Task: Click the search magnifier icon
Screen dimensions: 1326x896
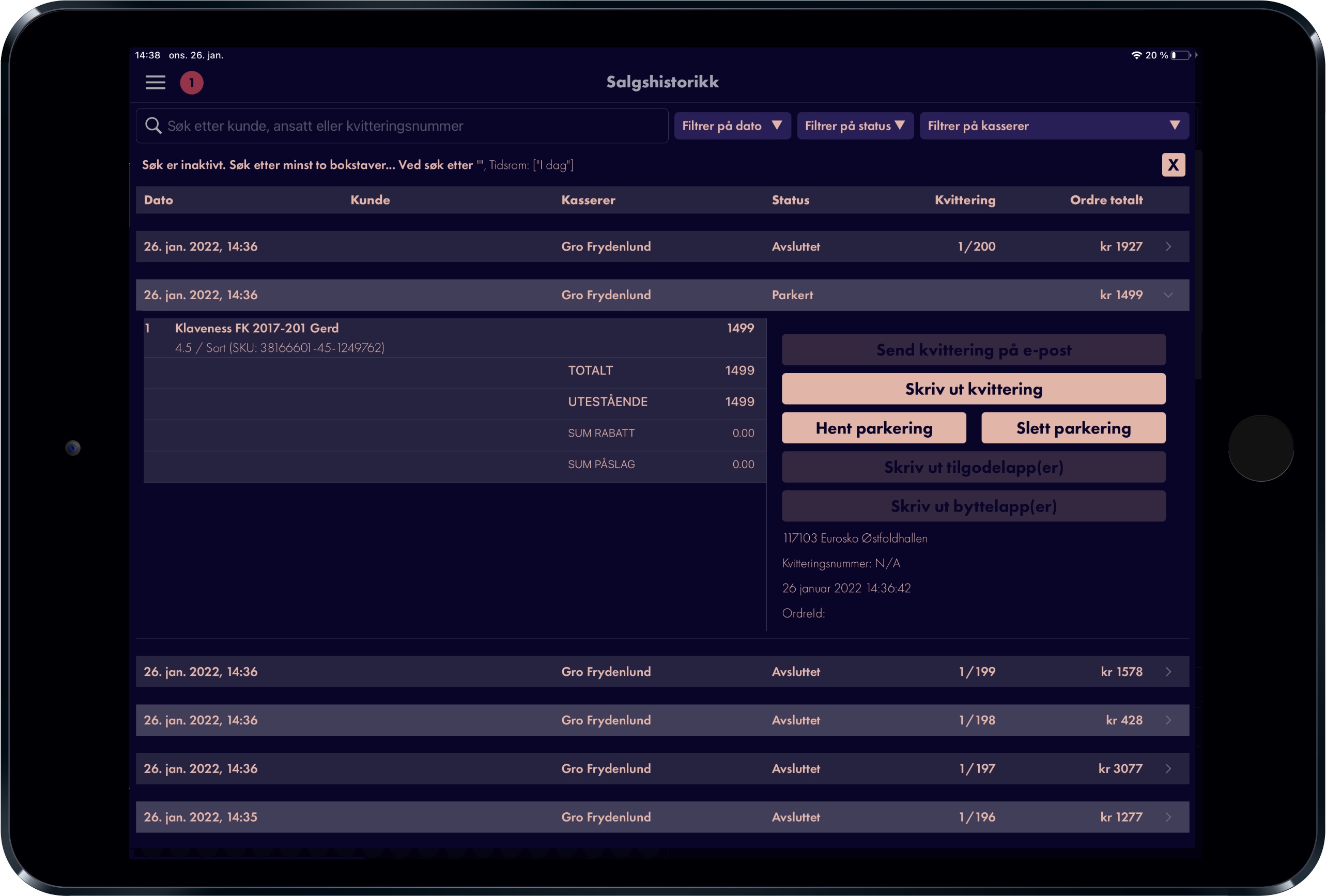Action: (153, 126)
